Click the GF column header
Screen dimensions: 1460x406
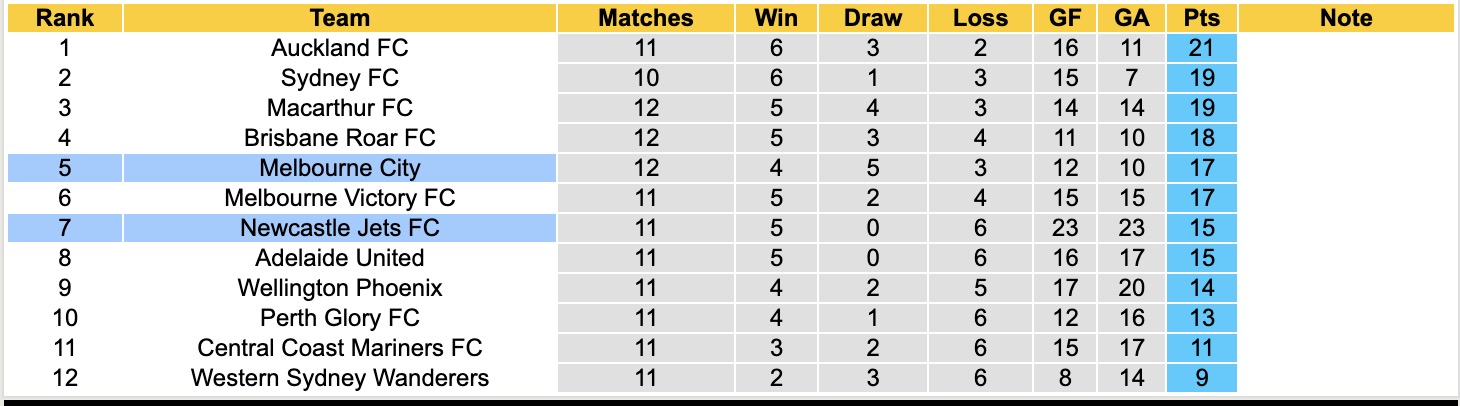pos(1064,18)
